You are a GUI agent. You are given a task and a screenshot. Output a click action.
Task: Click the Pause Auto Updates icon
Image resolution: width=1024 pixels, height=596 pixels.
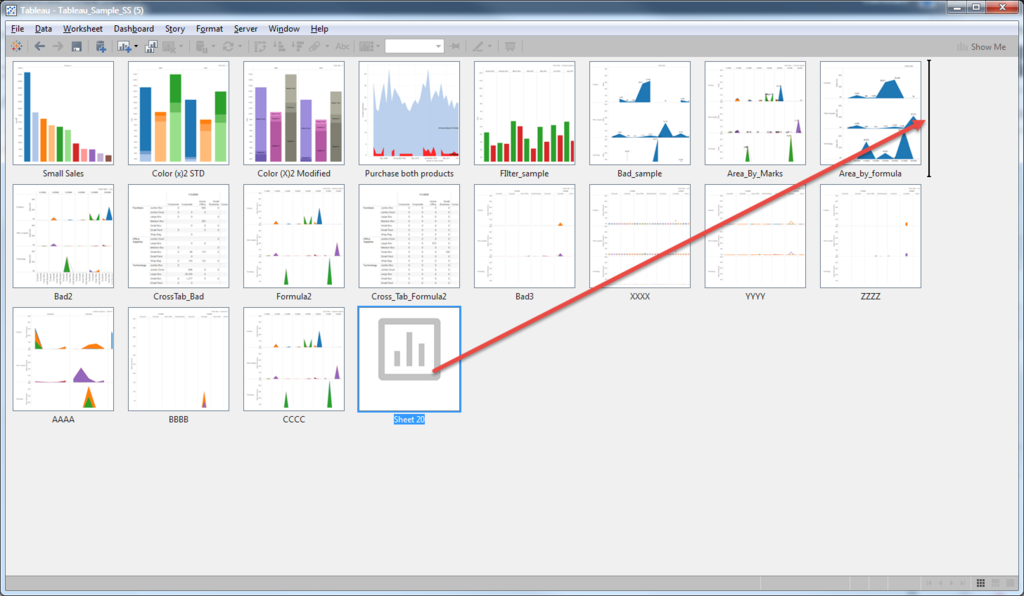[202, 46]
